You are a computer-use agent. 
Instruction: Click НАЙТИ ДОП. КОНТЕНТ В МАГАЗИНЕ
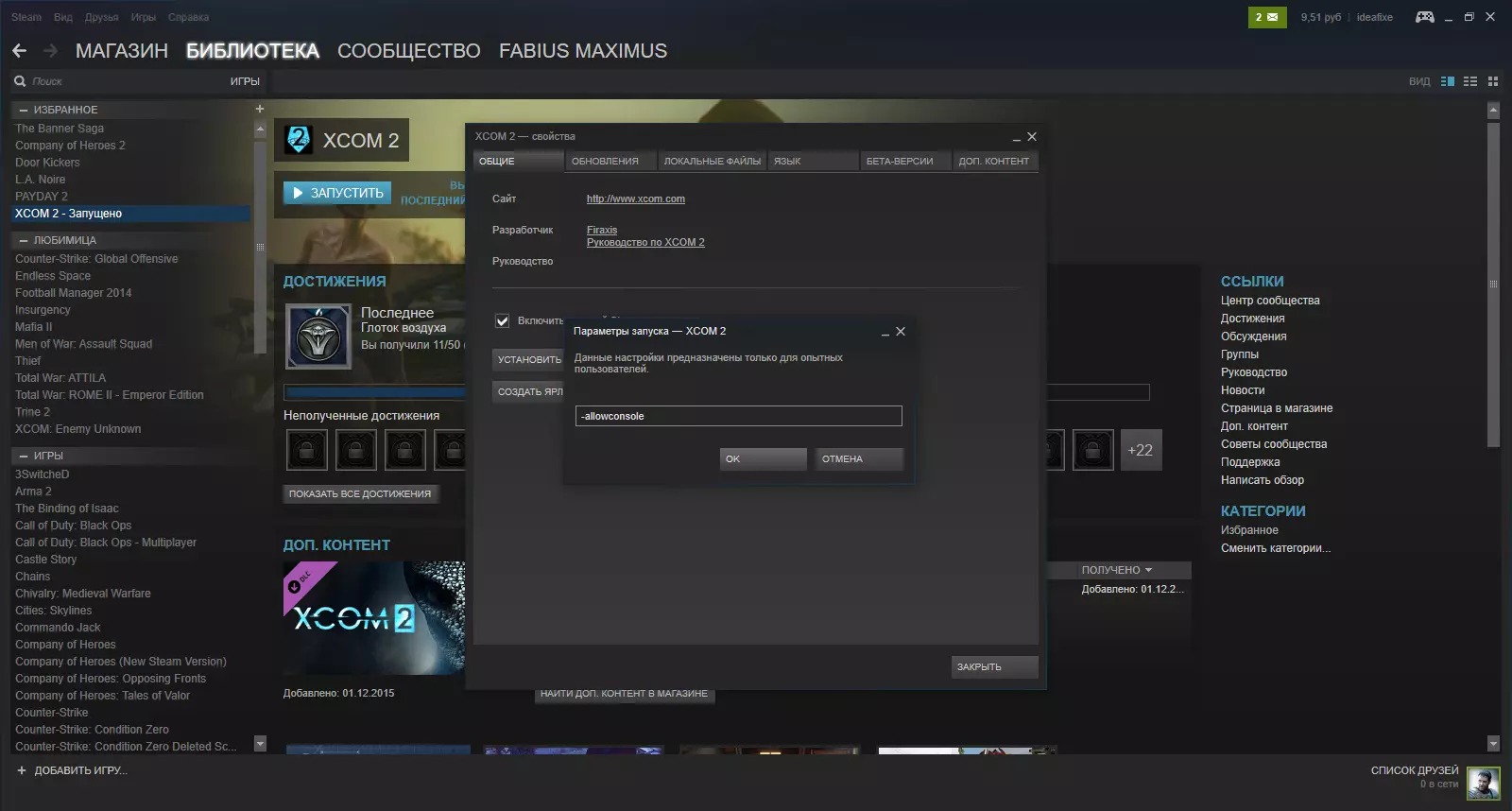point(624,694)
